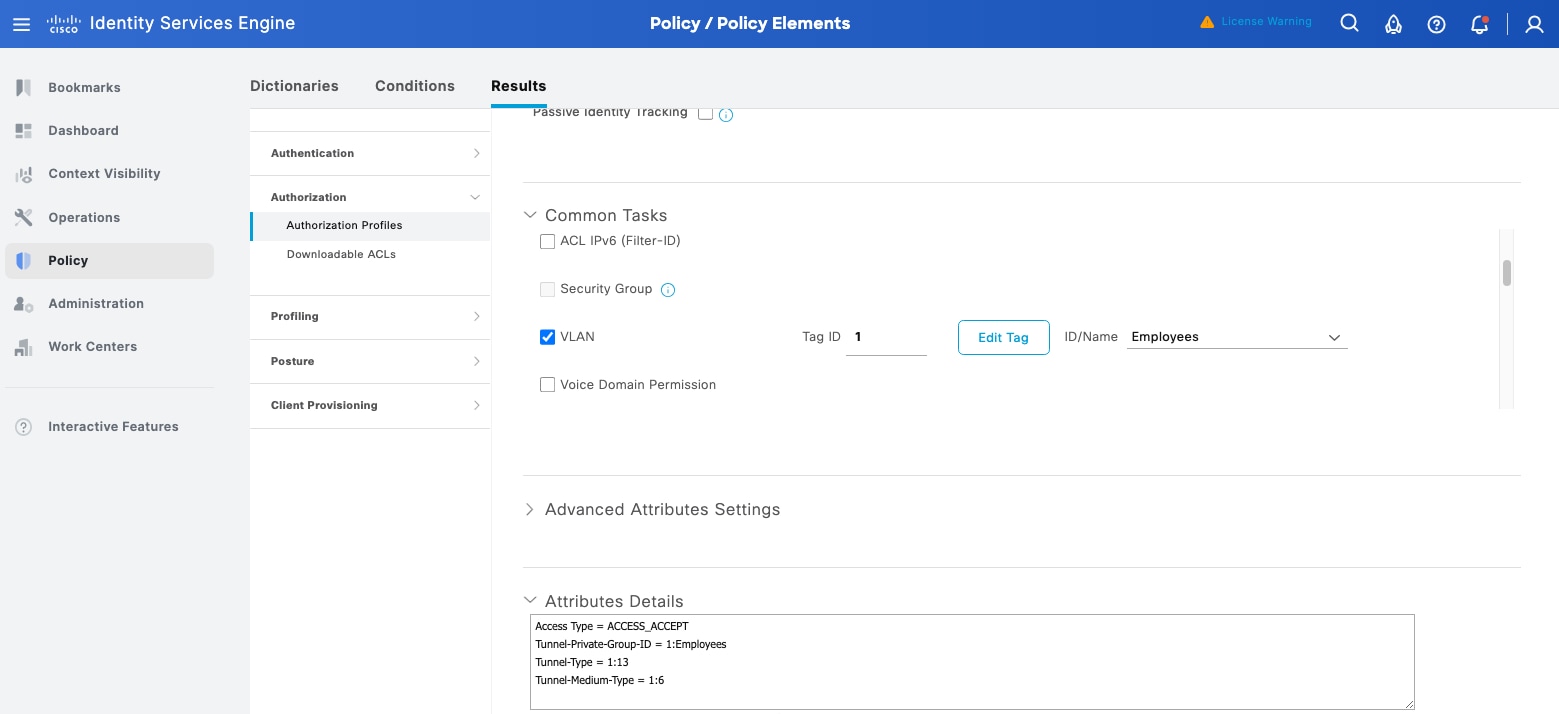
Task: Open the notifications bell icon
Action: [1480, 24]
